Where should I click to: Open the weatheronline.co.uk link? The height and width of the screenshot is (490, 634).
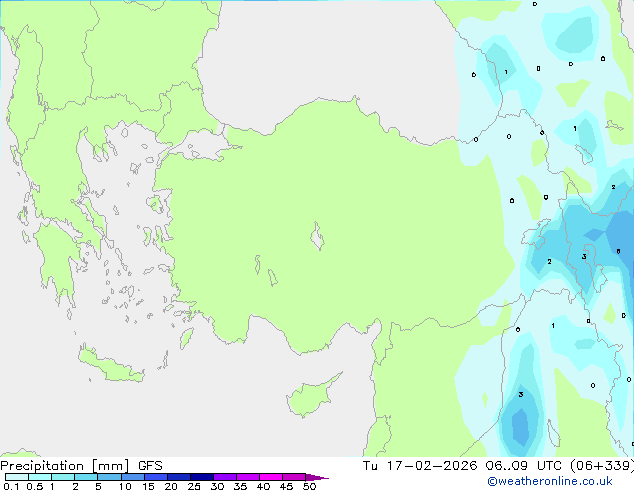[x=549, y=481]
